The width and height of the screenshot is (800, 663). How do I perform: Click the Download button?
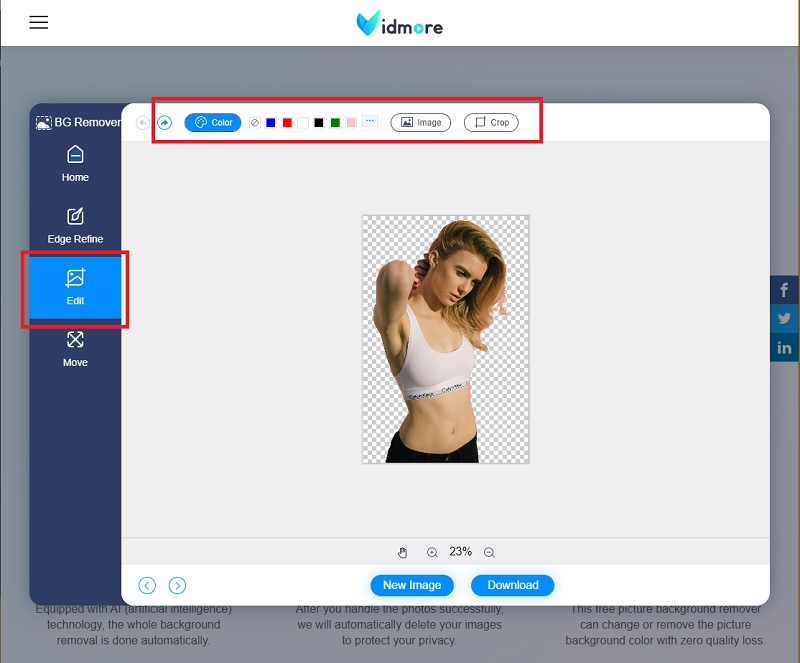(x=512, y=585)
